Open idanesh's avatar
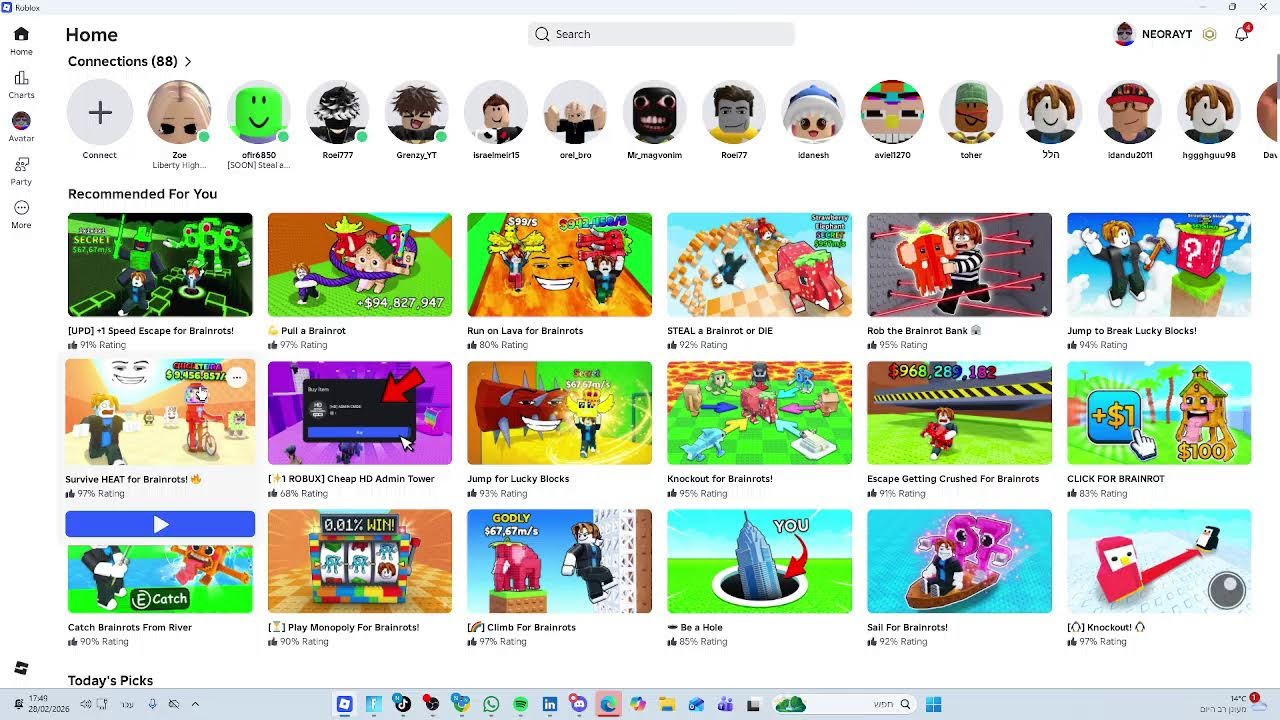Viewport: 1280px width, 720px height. 813,113
